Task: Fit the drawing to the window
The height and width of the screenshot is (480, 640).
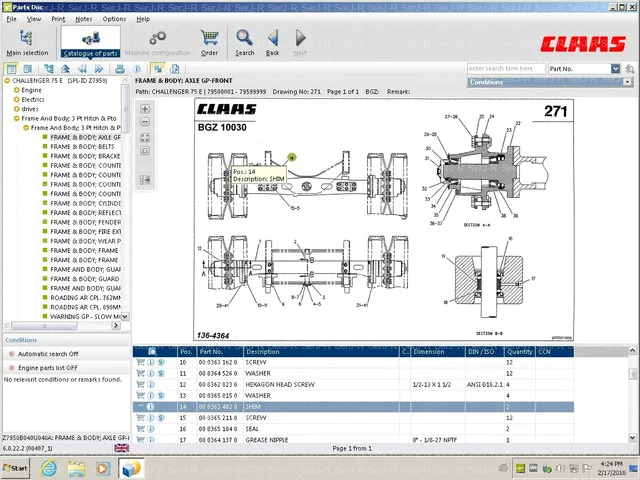Action: click(145, 138)
